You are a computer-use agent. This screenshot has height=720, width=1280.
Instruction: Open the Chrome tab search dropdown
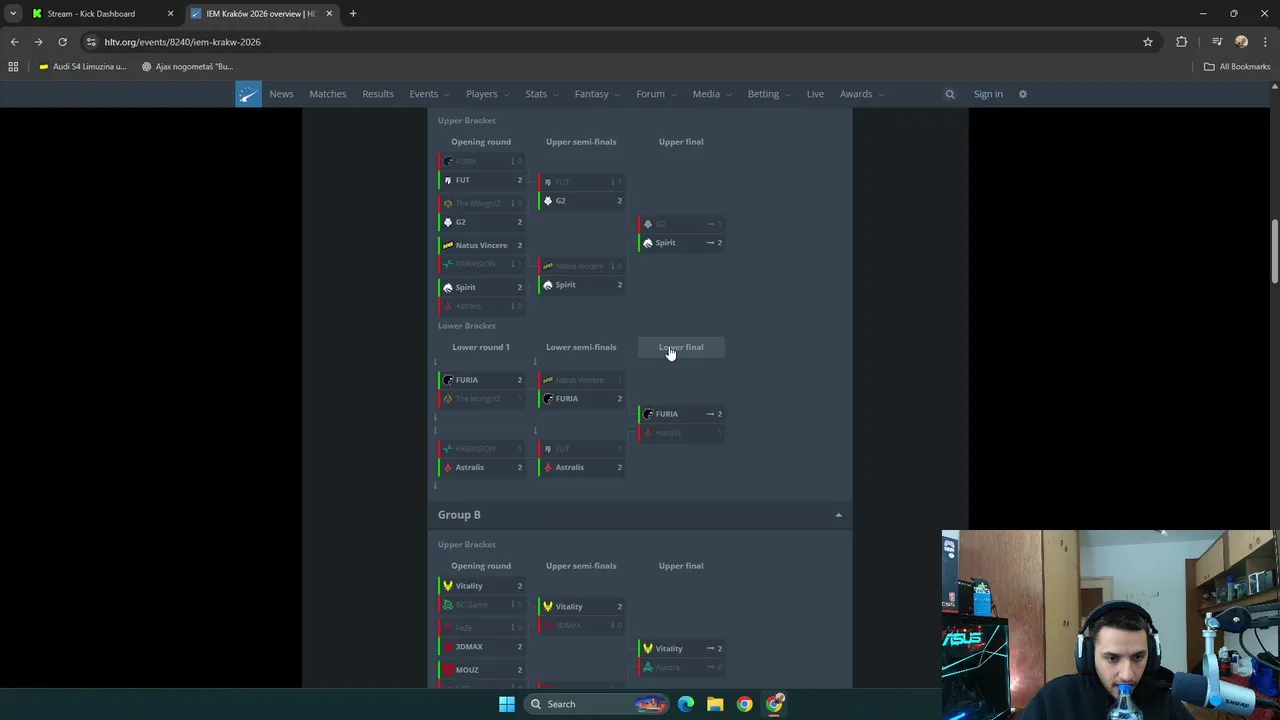13,14
